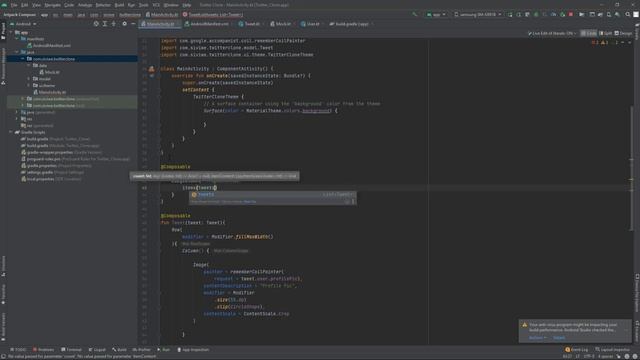This screenshot has height=360, width=640.
Task: Collapse the Gradle Scripts tree node
Action: point(11,132)
